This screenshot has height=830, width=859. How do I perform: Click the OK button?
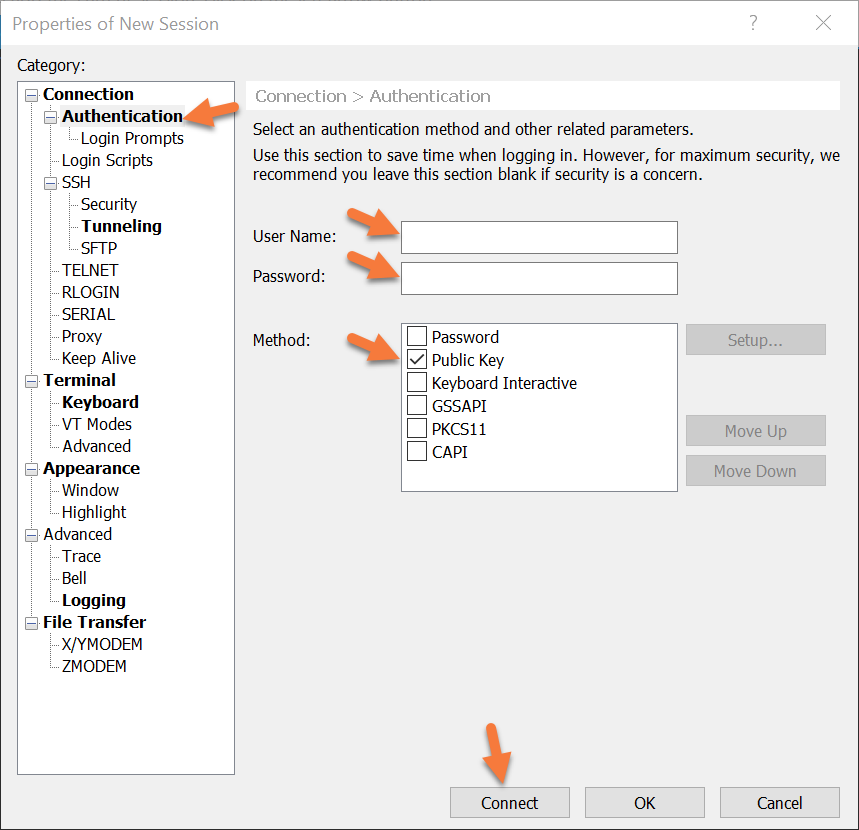click(x=644, y=803)
